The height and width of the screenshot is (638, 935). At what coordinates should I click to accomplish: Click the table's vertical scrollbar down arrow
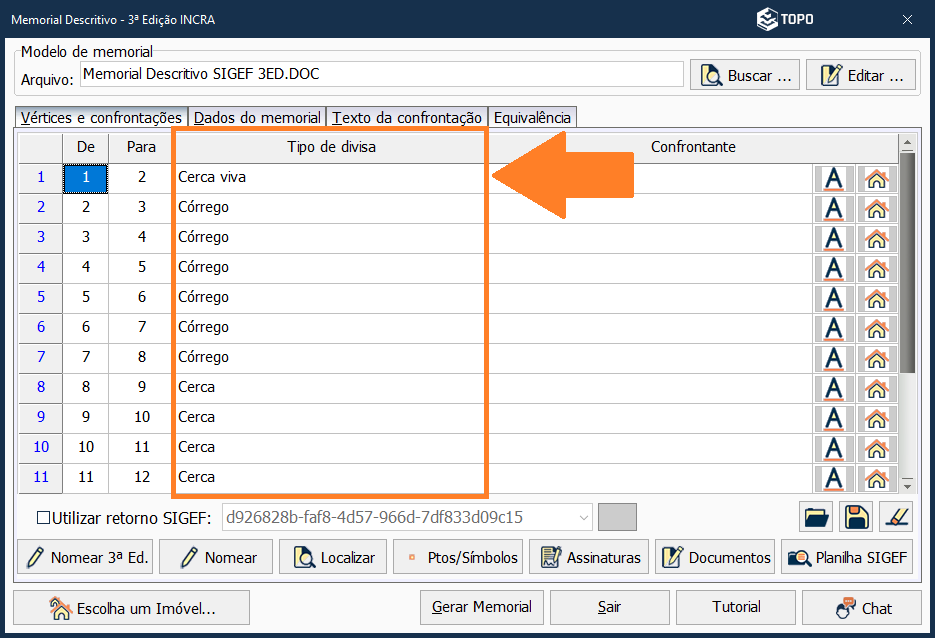pos(907,484)
